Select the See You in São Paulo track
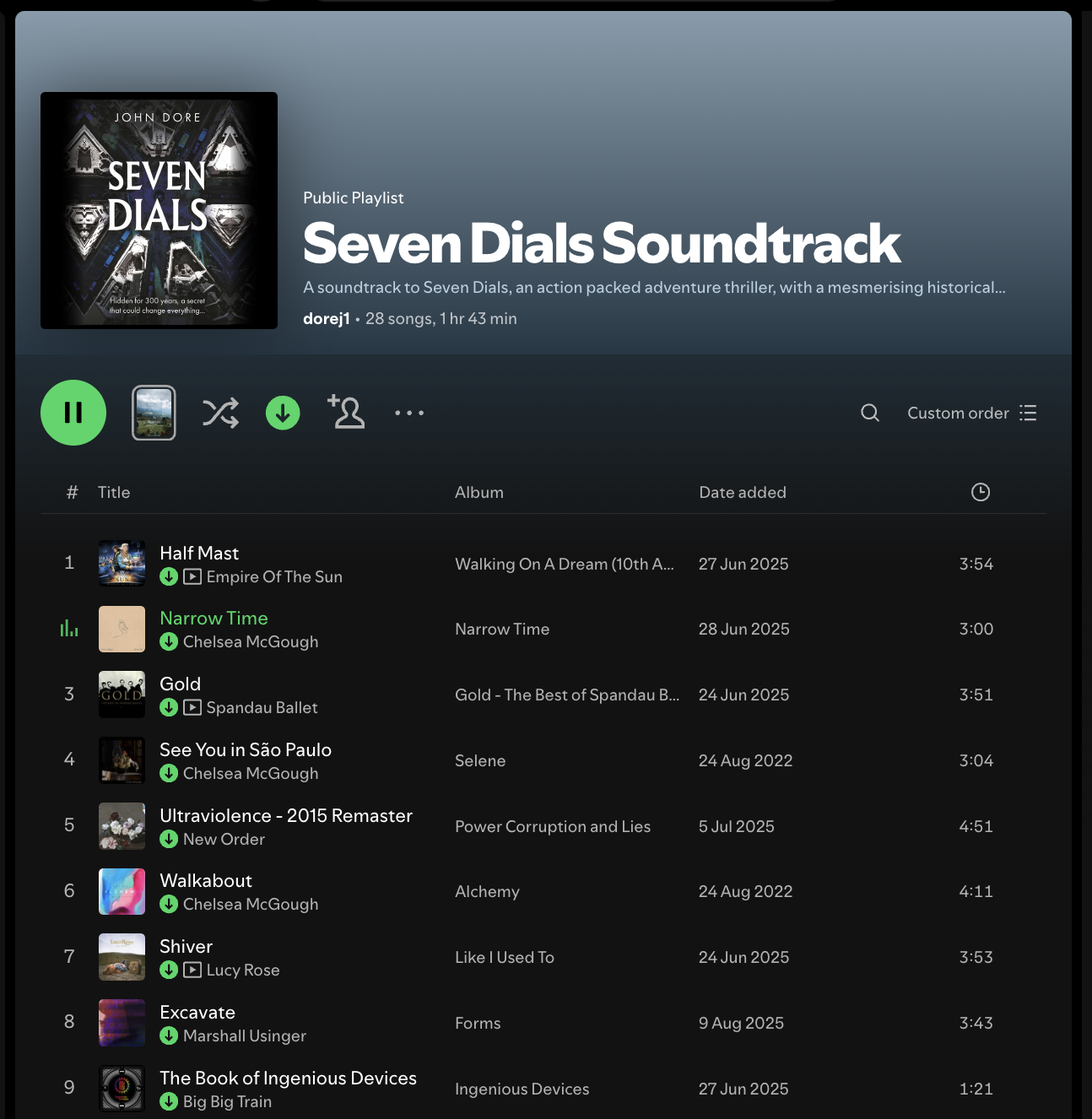Screen dimensions: 1092x1119 246,749
